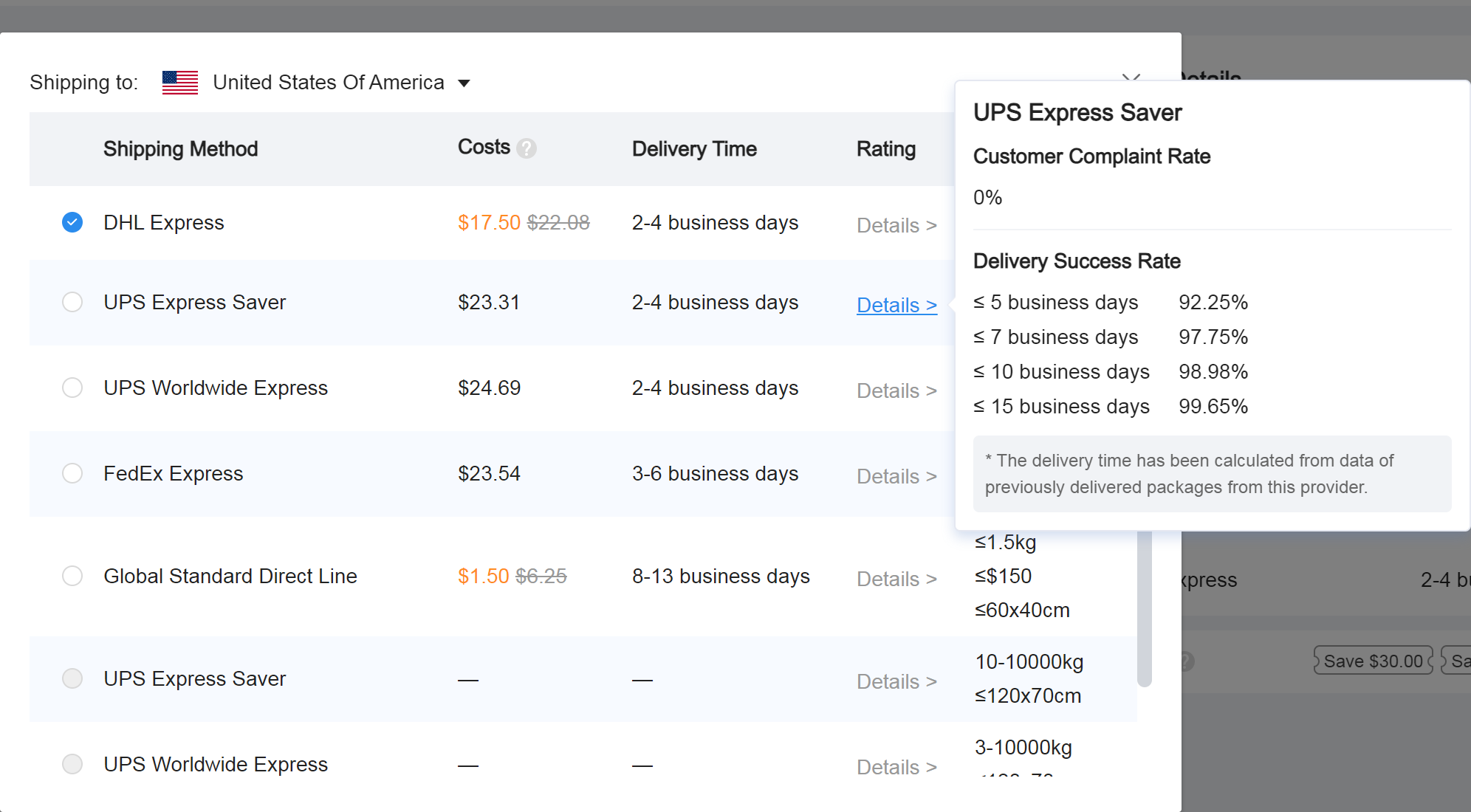Close the shipping method dialog
The width and height of the screenshot is (1471, 812).
click(1131, 78)
